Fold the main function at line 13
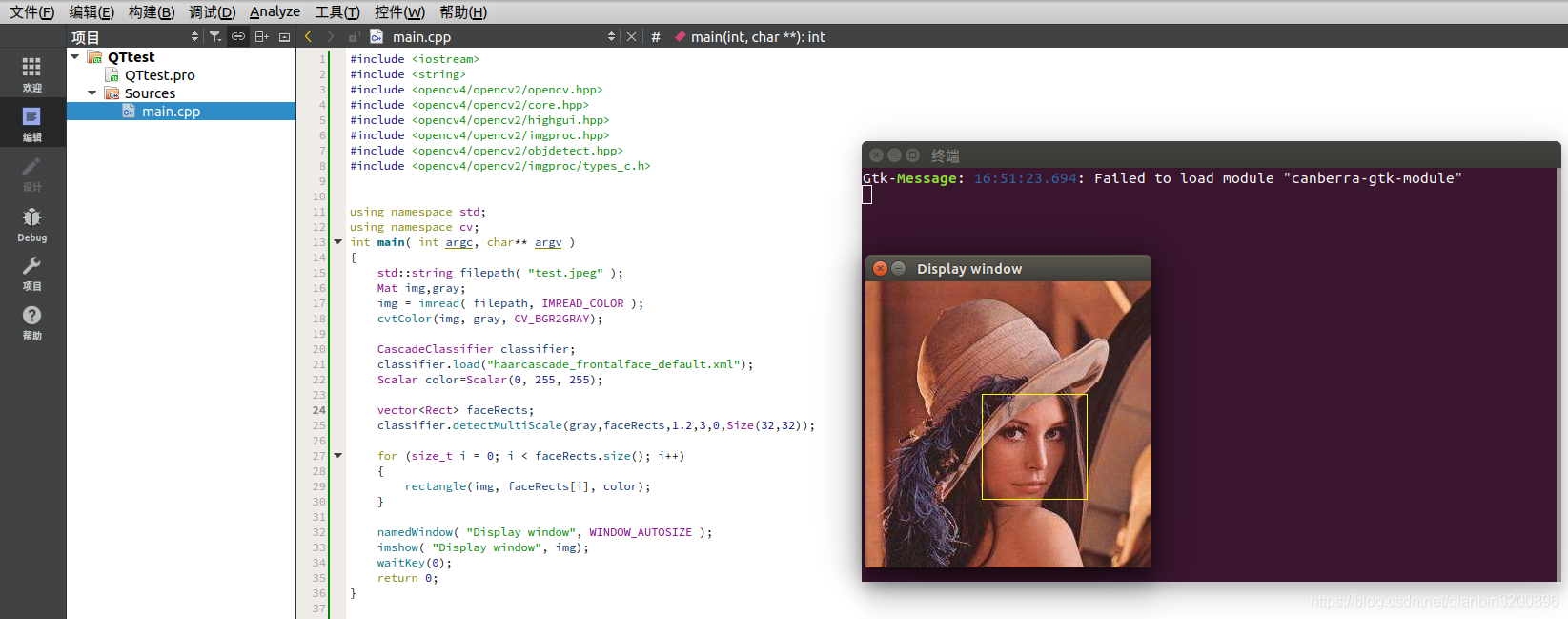1568x619 pixels. click(x=337, y=242)
